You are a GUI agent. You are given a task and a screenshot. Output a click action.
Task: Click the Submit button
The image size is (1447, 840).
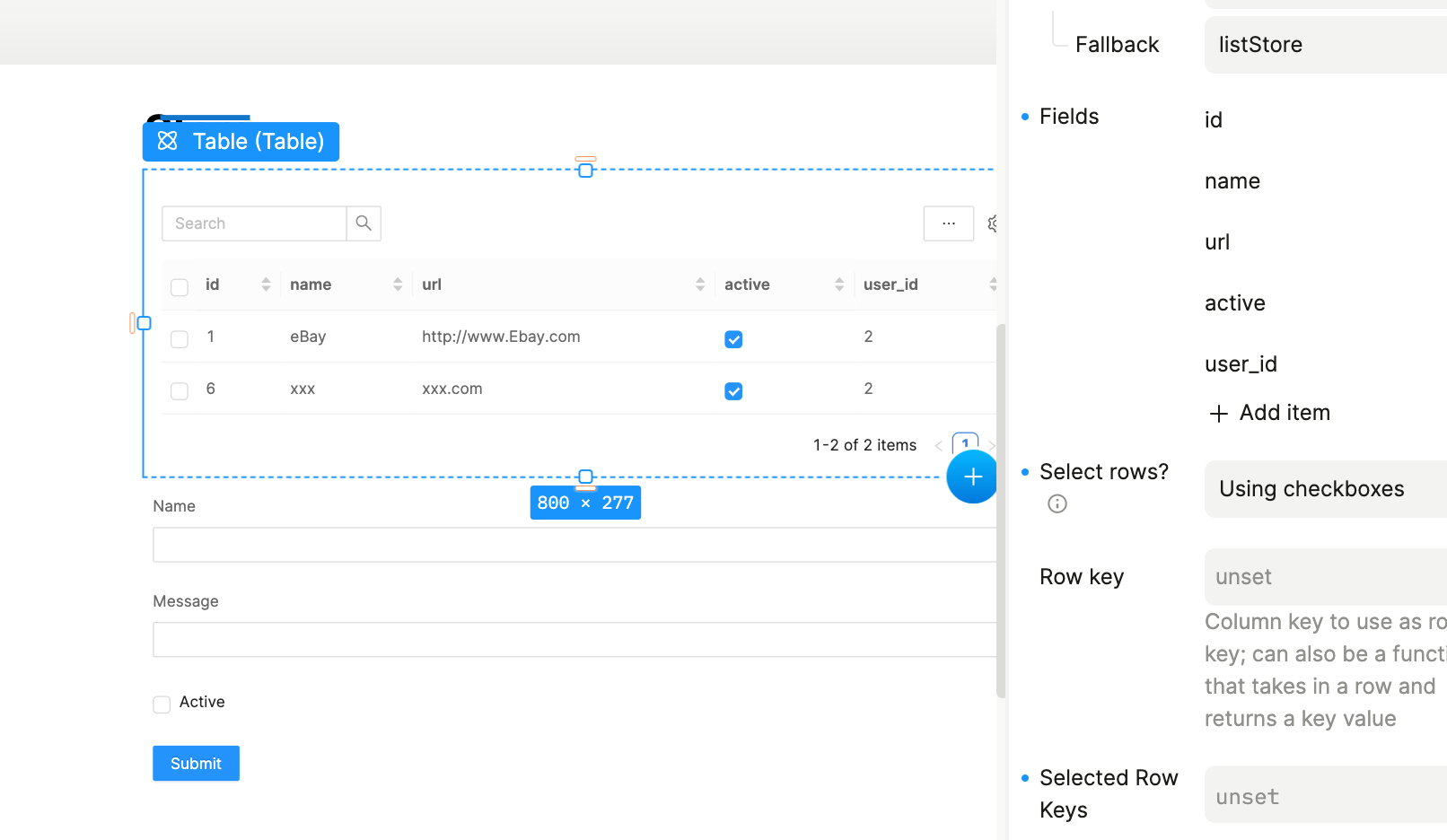196,764
